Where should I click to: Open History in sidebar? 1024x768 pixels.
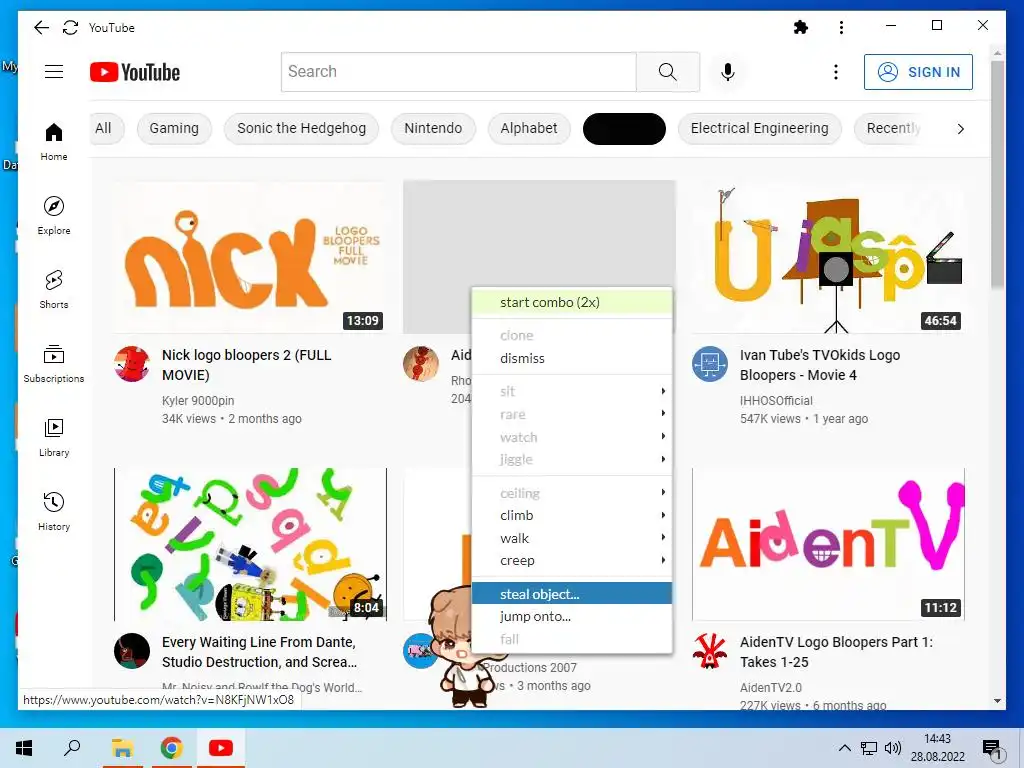click(x=54, y=511)
